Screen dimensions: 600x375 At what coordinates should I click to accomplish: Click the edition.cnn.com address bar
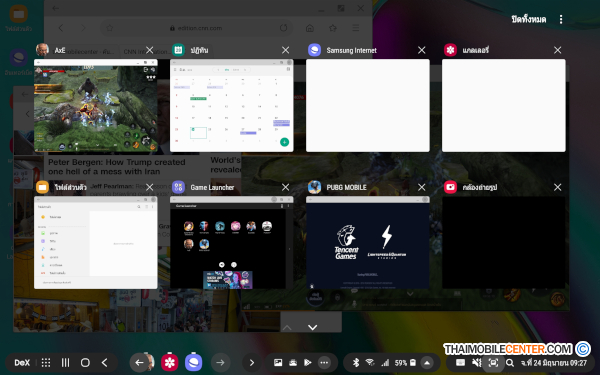click(x=195, y=28)
